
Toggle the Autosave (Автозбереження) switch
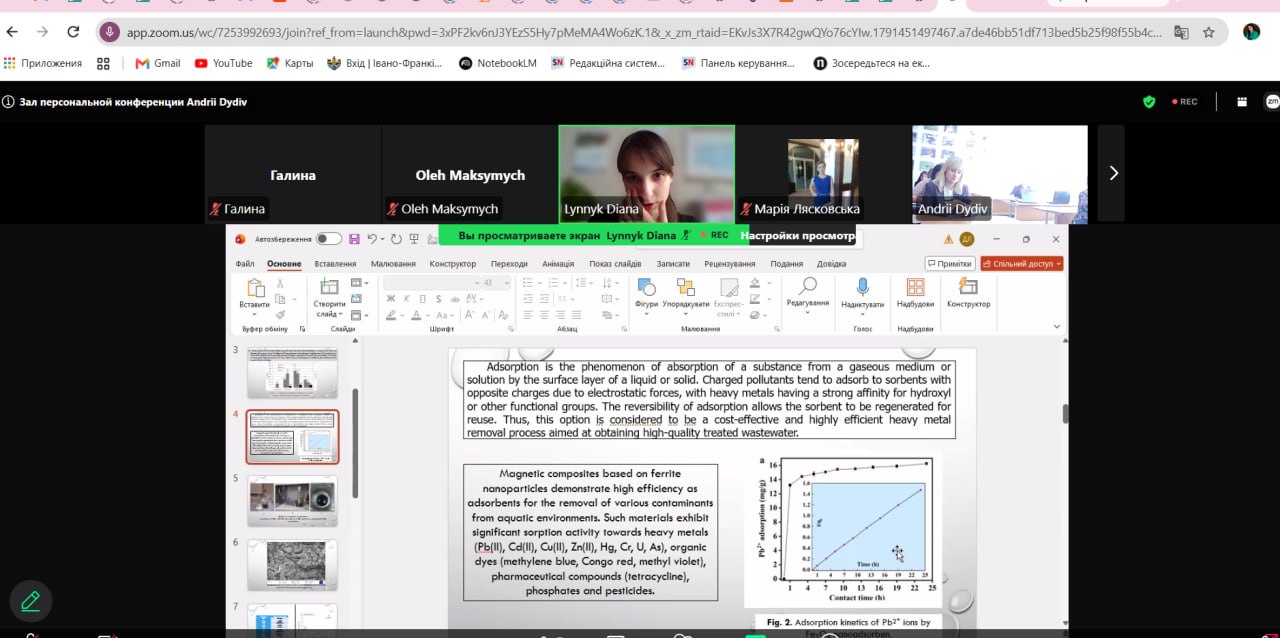pos(328,239)
